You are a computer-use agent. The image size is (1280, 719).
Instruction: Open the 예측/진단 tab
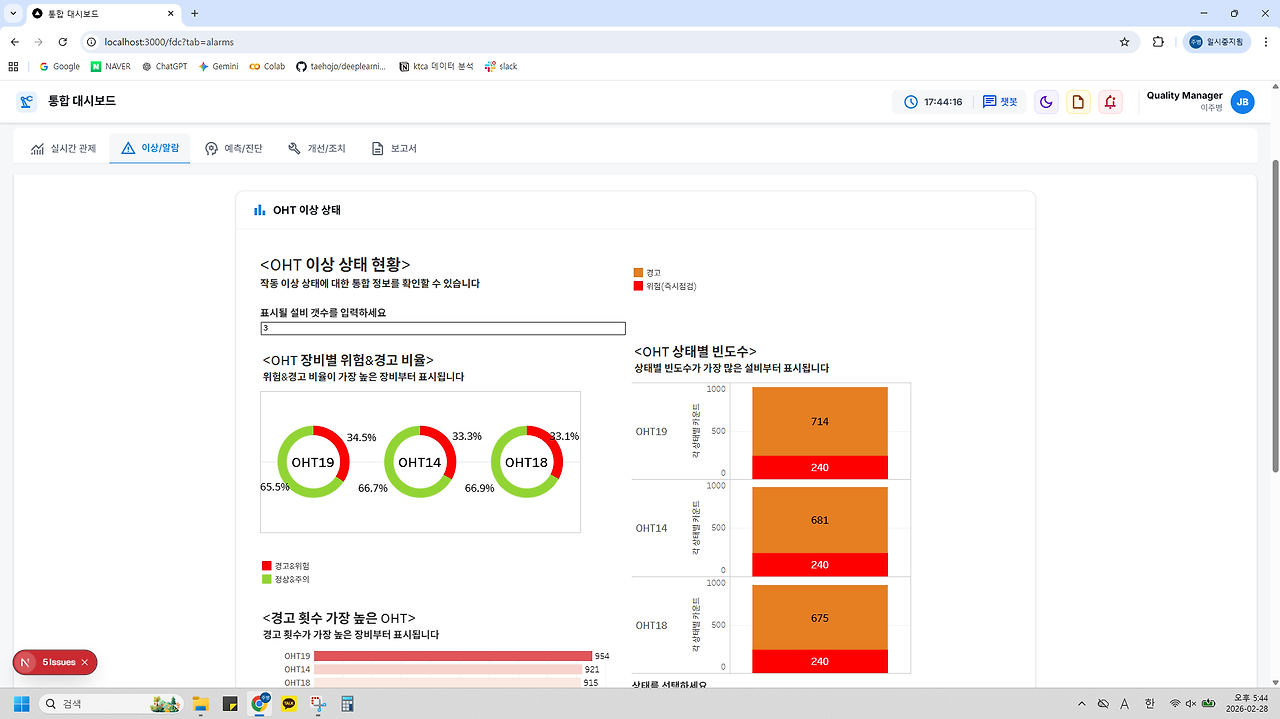coord(233,148)
